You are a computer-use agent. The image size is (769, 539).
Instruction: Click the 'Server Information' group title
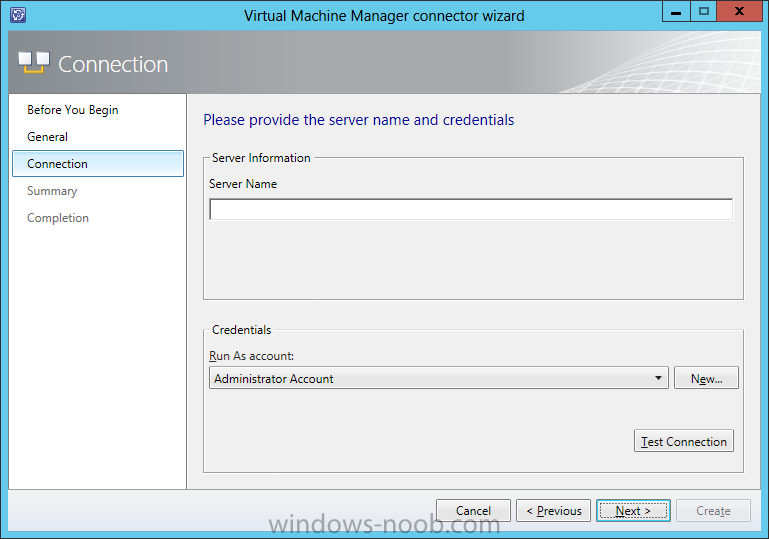tap(261, 158)
